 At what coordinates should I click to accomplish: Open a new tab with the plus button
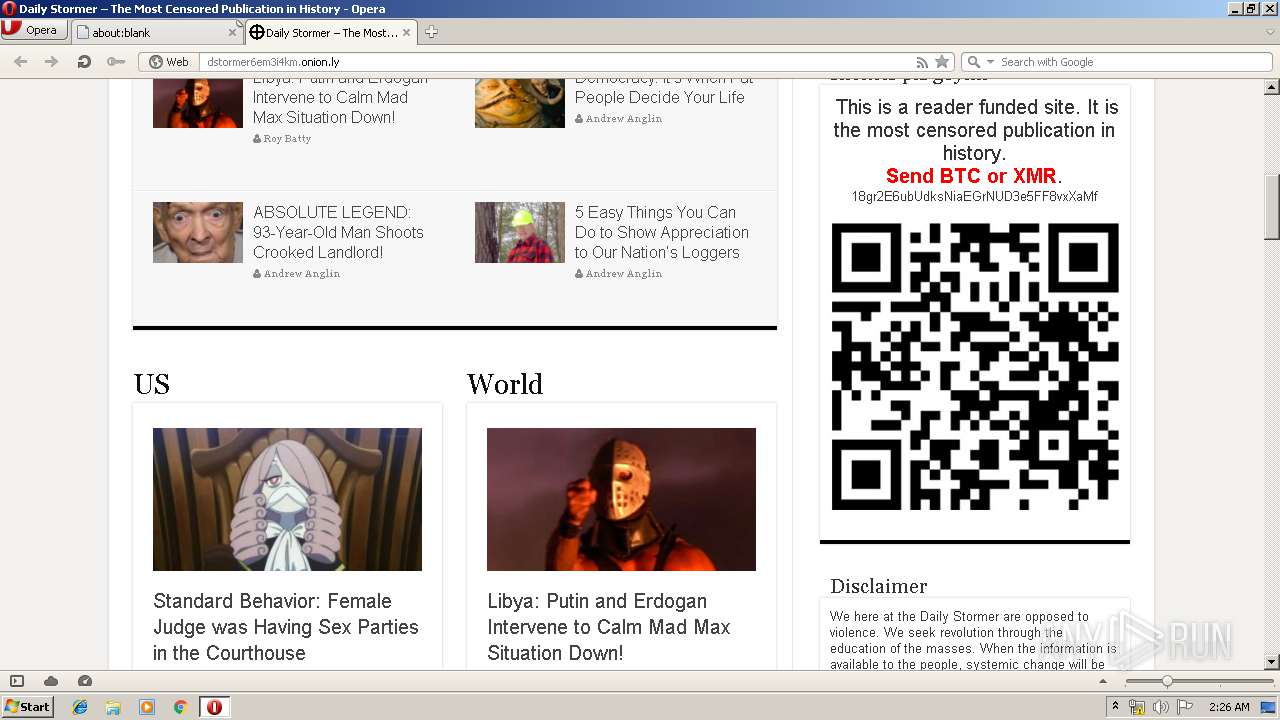tap(431, 32)
